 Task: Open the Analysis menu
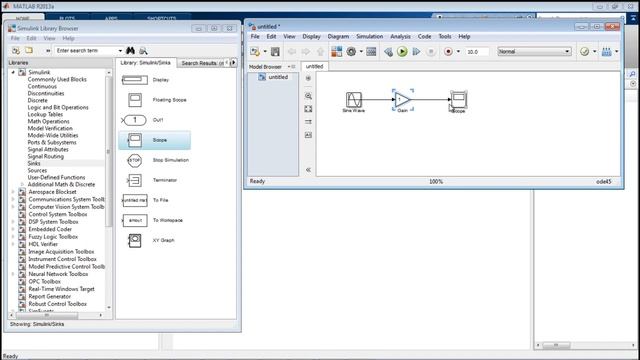(x=400, y=36)
